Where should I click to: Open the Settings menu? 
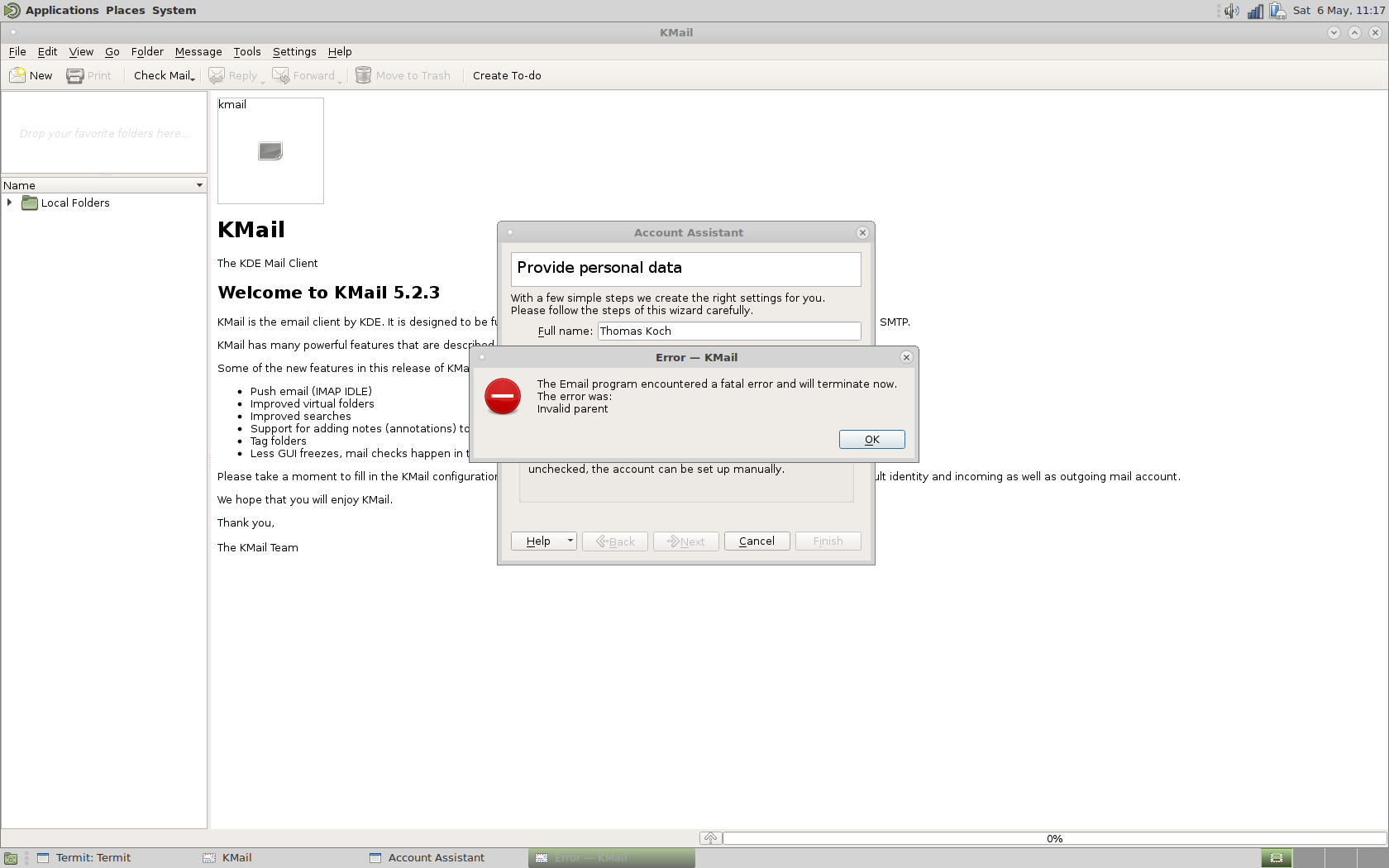click(294, 51)
